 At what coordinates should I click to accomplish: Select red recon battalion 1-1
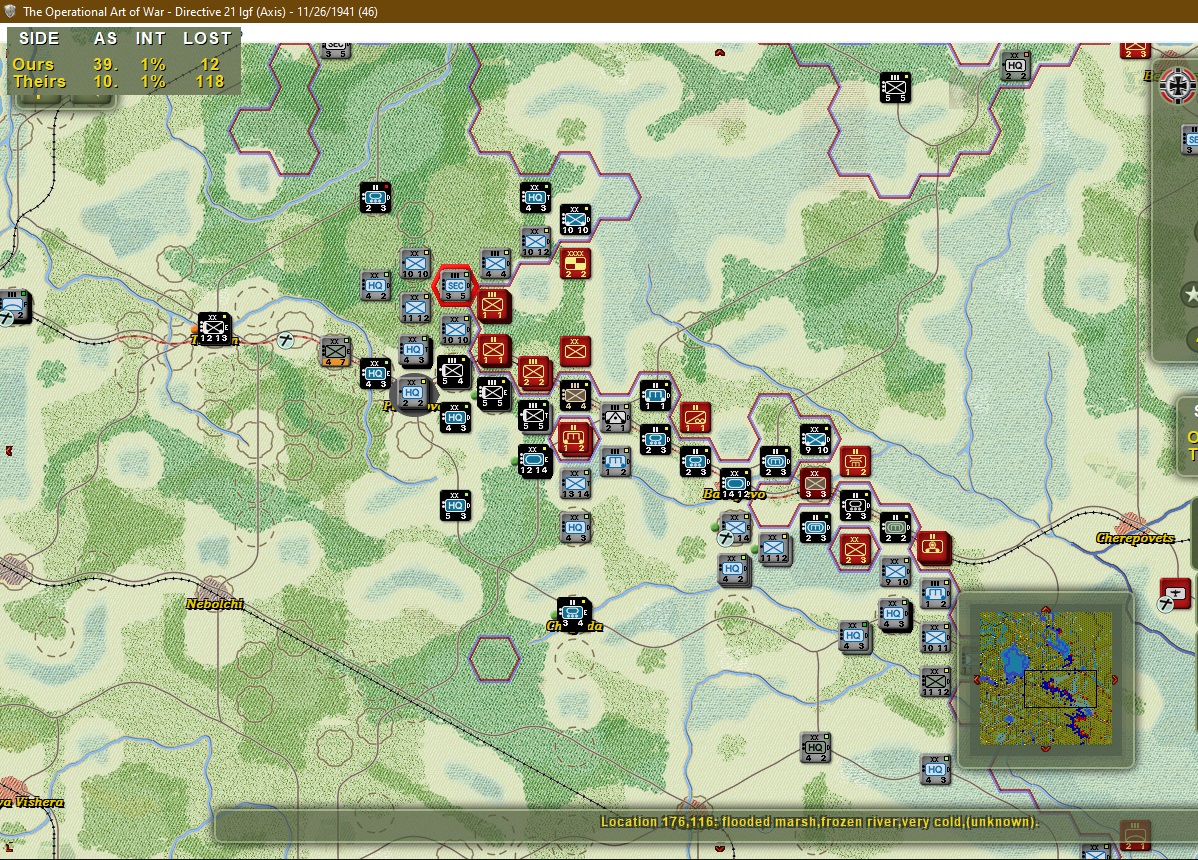[x=695, y=418]
